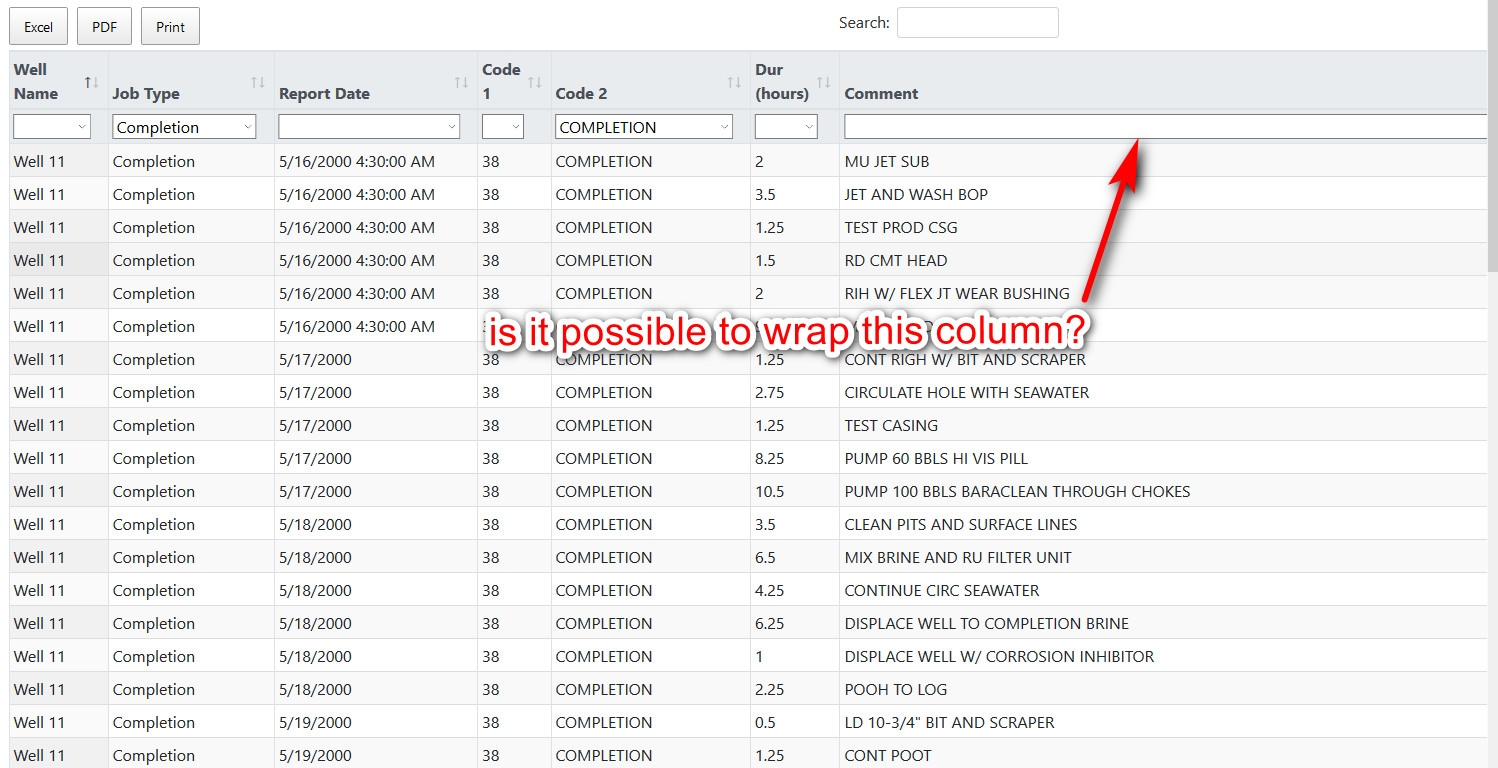Click duration 6.5 in MIX BRINE row
The height and width of the screenshot is (768, 1498).
pyautogui.click(x=767, y=557)
